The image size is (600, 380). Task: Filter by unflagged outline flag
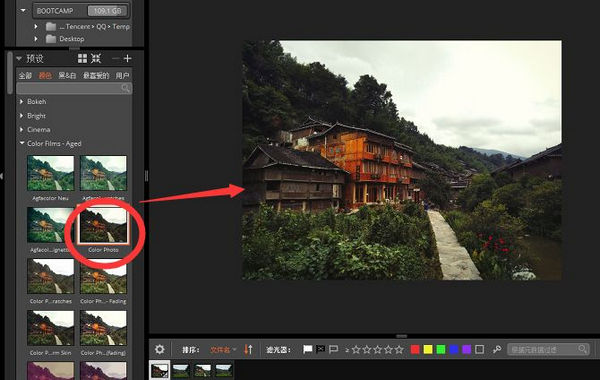[333, 349]
